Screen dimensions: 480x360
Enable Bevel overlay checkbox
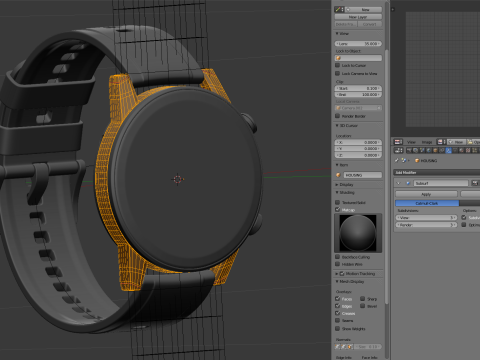tap(363, 306)
